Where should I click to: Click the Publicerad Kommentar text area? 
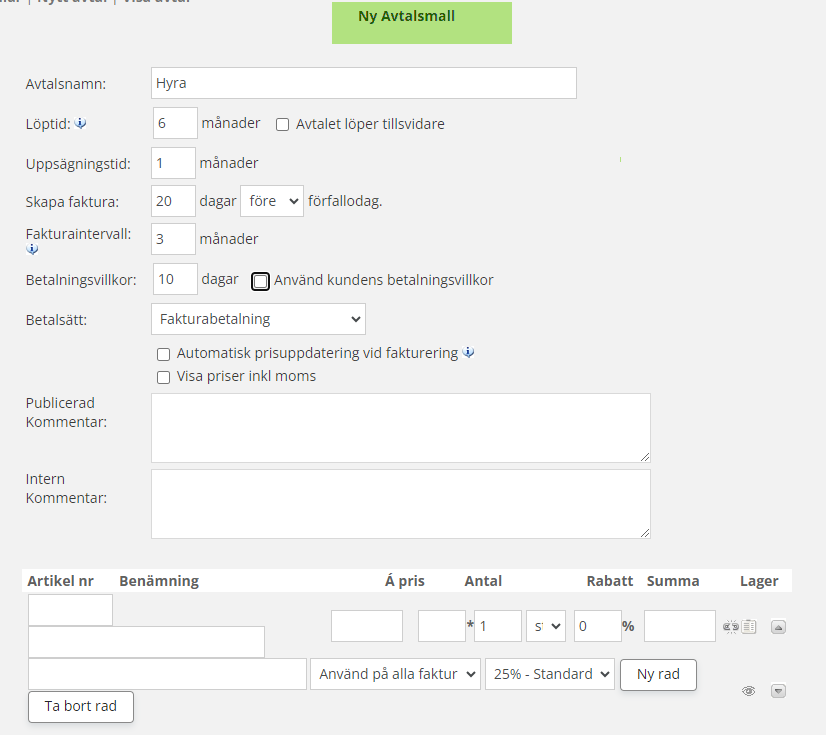point(400,427)
